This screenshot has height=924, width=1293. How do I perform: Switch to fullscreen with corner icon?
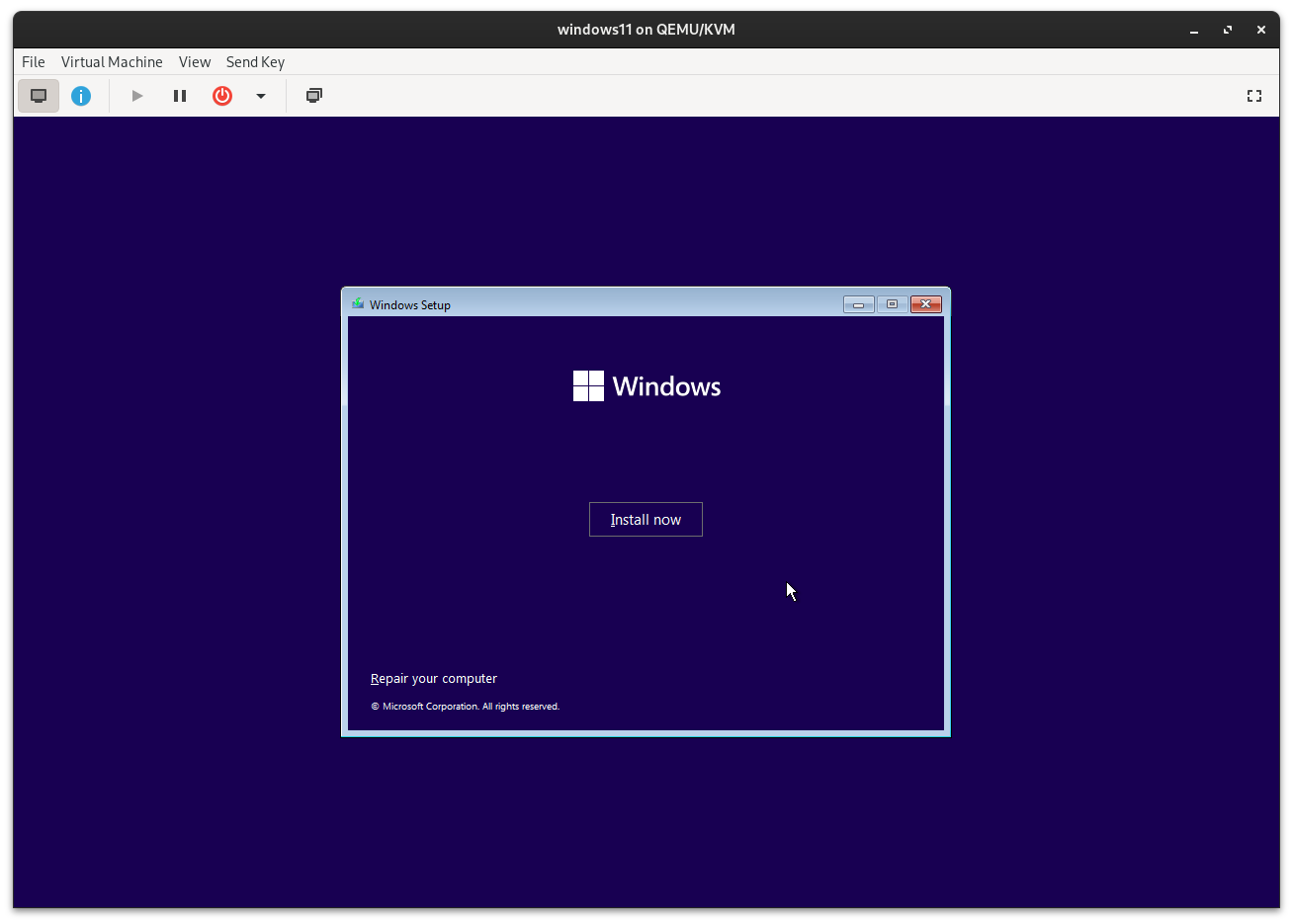click(1254, 96)
